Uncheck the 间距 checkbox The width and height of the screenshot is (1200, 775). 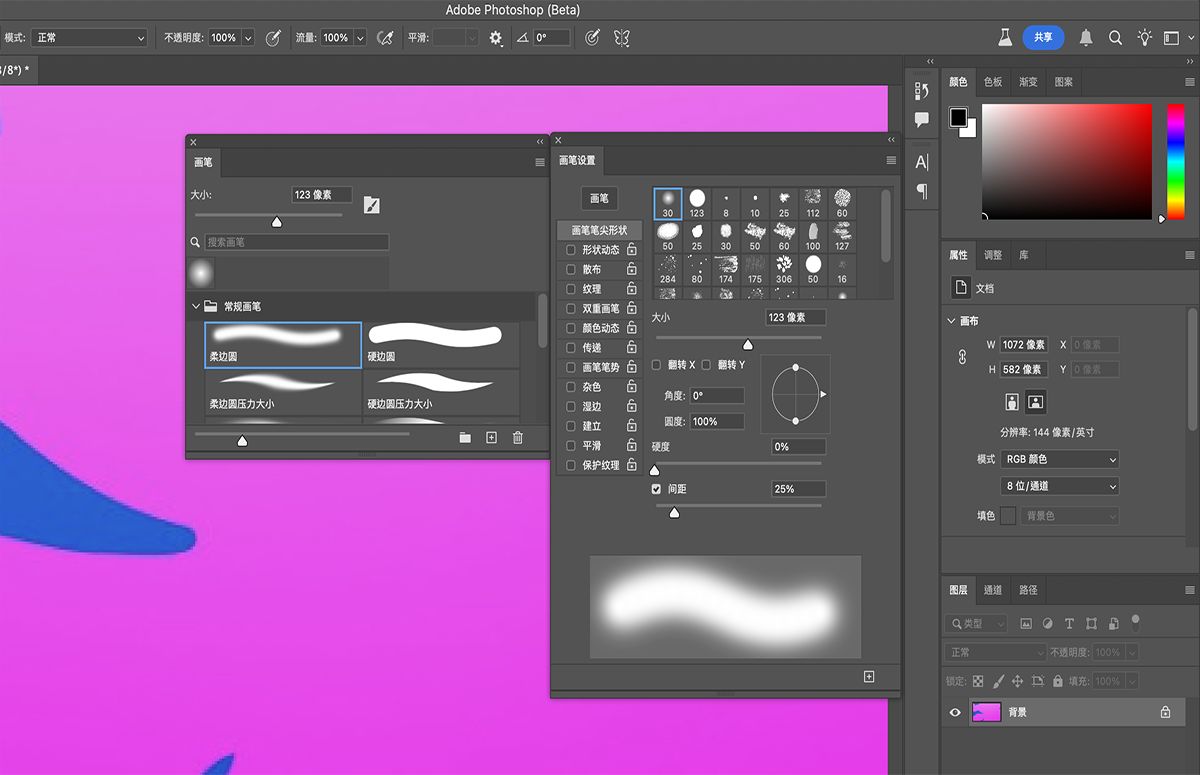click(657, 489)
